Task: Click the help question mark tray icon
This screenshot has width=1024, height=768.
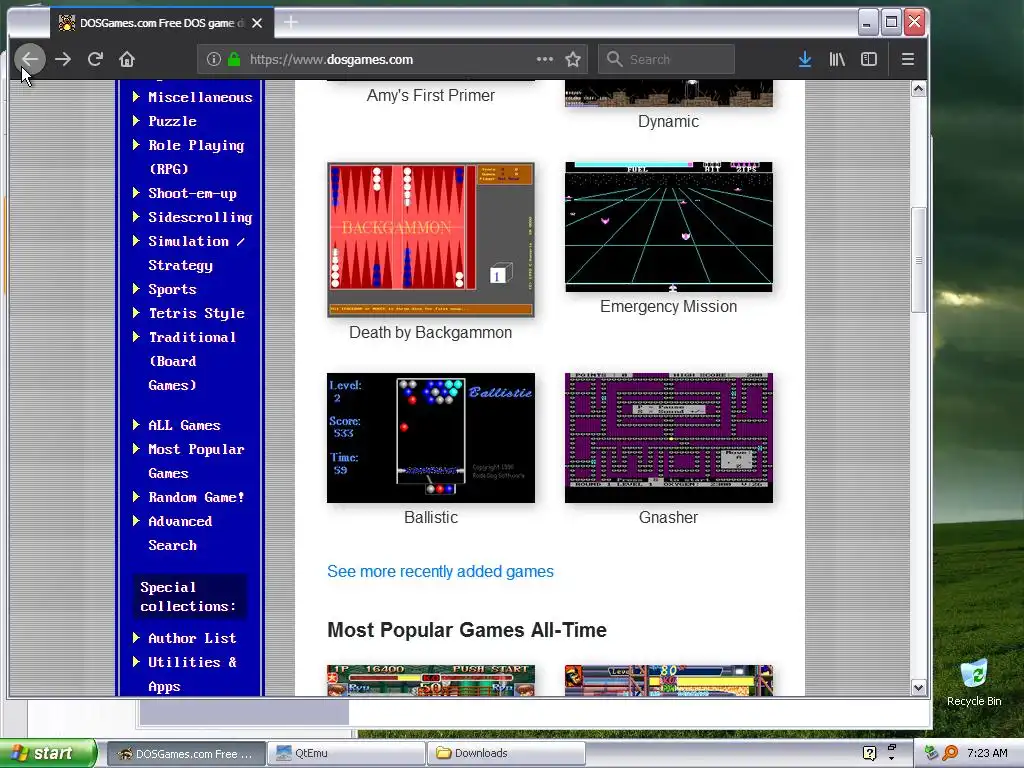Action: point(869,753)
